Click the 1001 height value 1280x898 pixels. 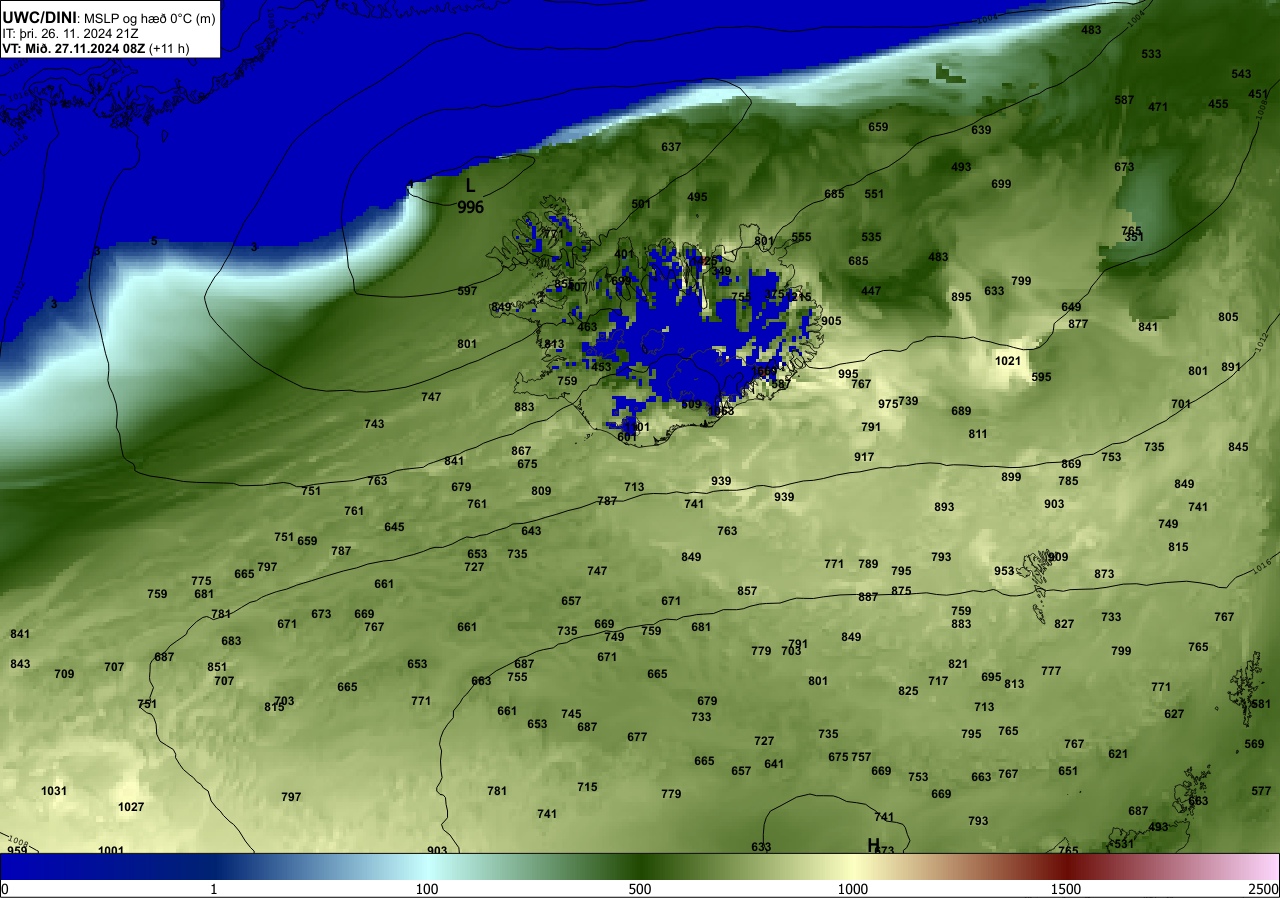111,851
